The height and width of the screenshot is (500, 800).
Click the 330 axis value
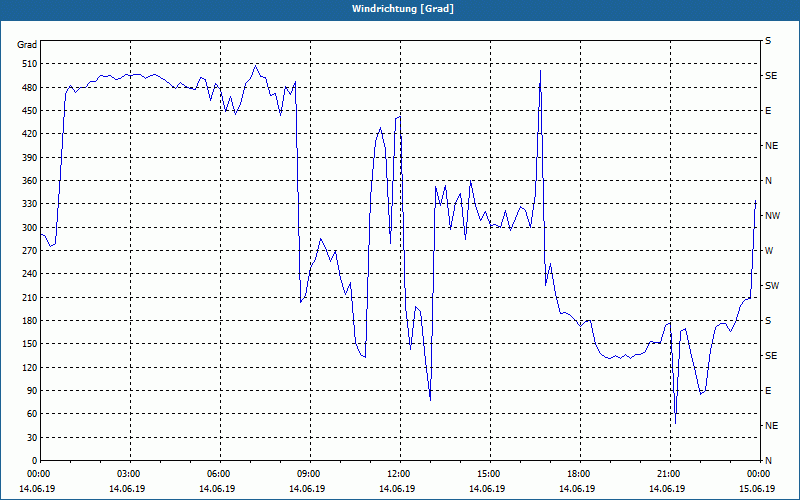pos(31,204)
